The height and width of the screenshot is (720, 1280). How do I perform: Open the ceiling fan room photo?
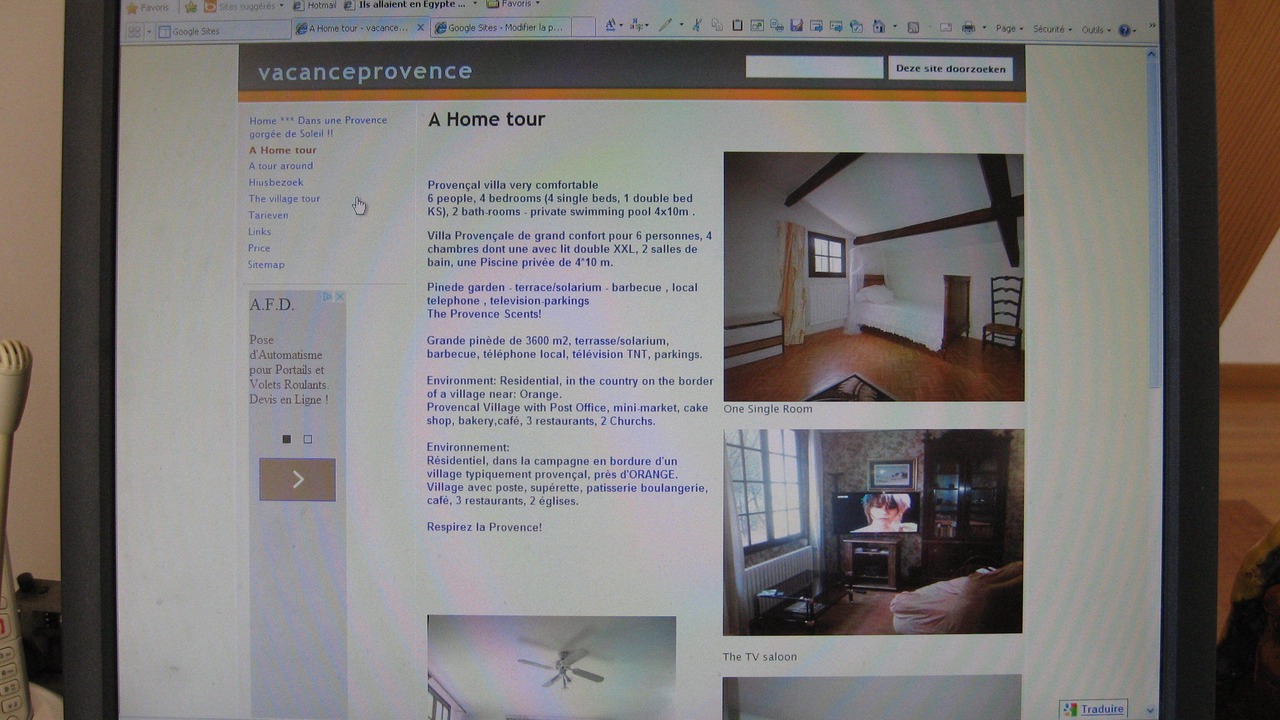point(552,667)
